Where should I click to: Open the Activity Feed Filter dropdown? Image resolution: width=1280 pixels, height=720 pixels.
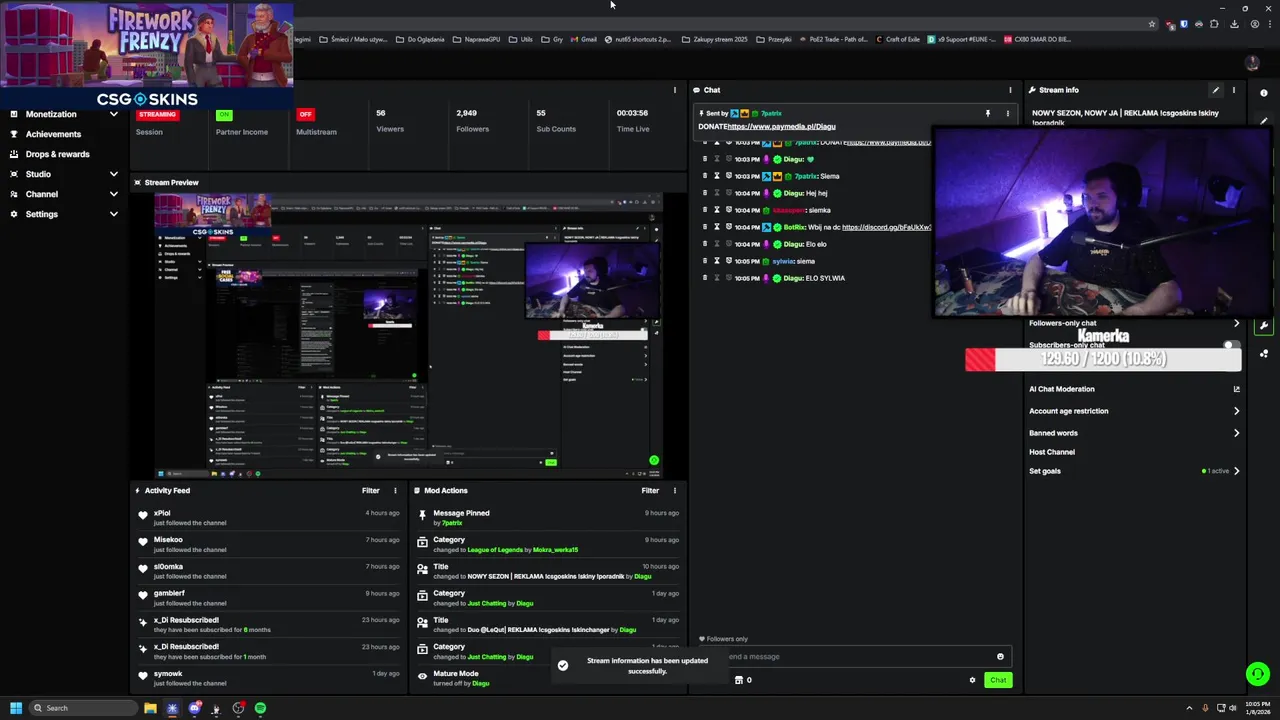coord(371,491)
